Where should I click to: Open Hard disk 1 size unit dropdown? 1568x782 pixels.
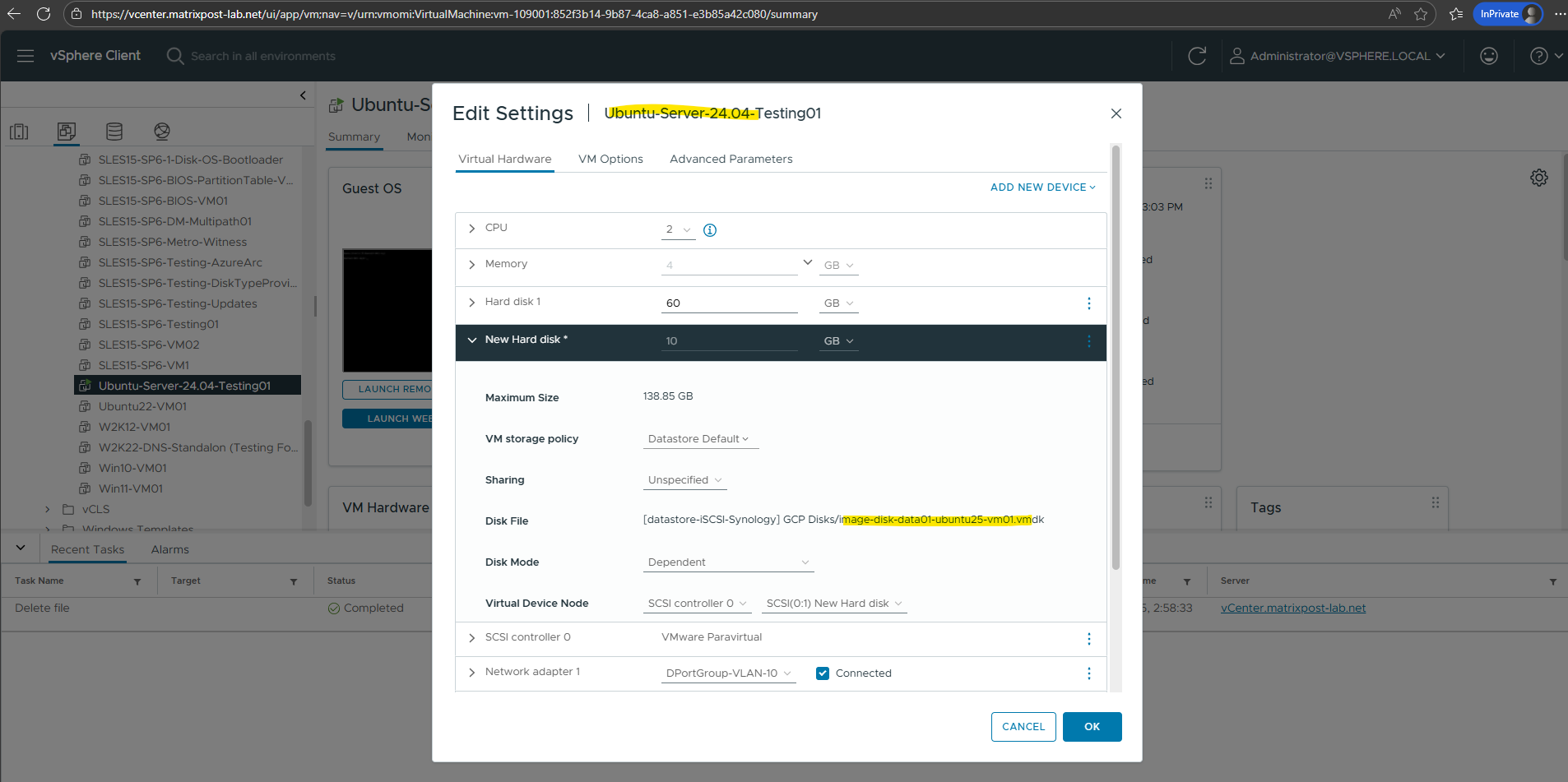pyautogui.click(x=838, y=303)
